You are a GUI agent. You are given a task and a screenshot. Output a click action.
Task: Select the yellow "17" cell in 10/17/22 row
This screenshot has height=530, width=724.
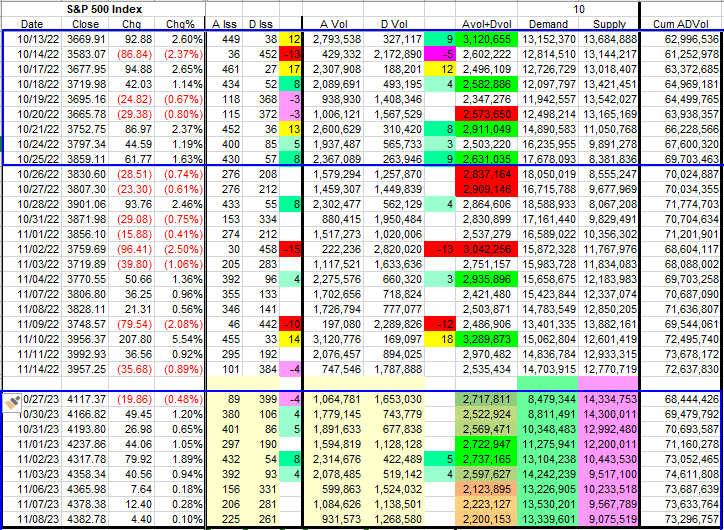(291, 69)
